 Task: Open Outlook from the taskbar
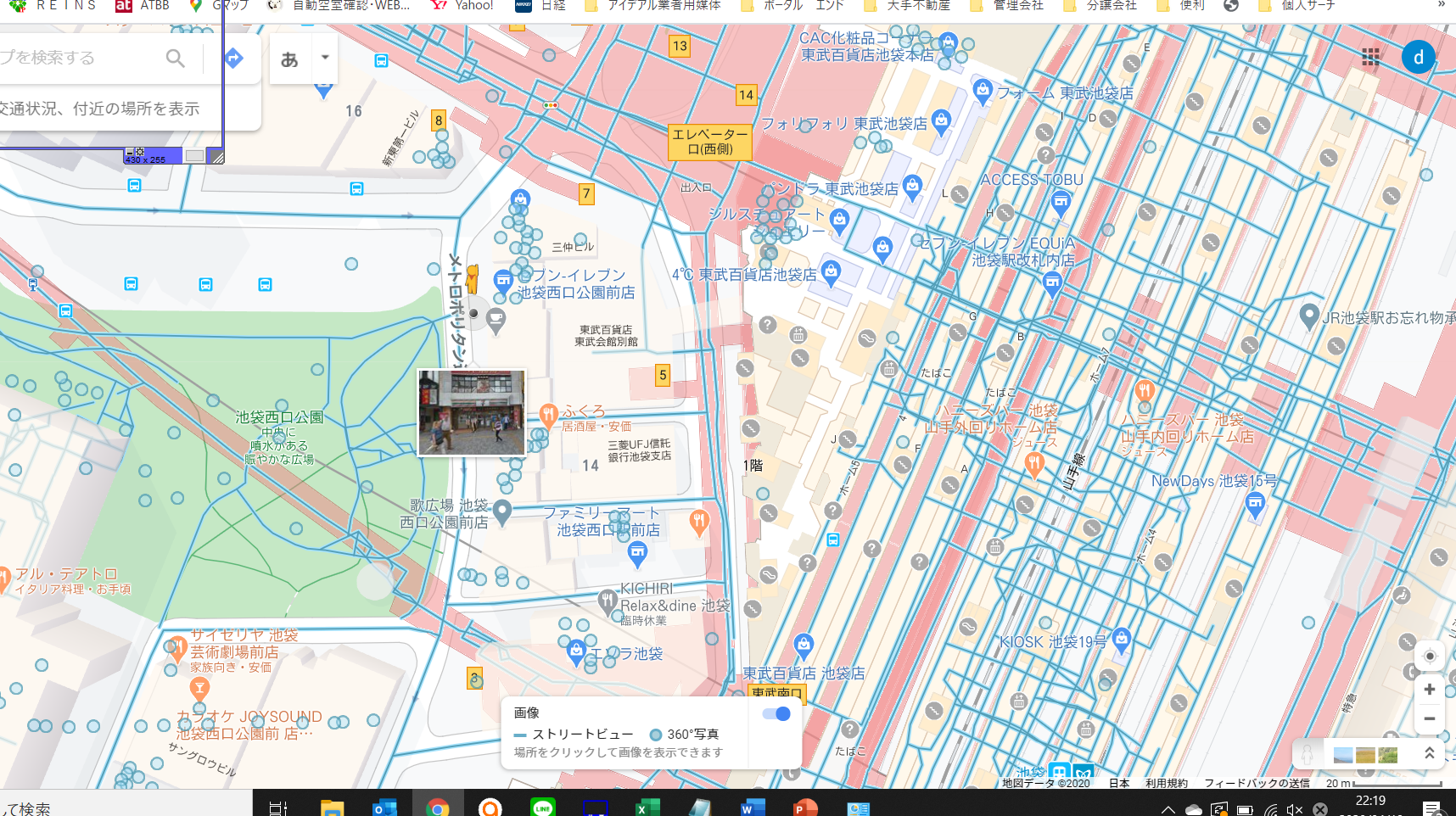tap(385, 808)
